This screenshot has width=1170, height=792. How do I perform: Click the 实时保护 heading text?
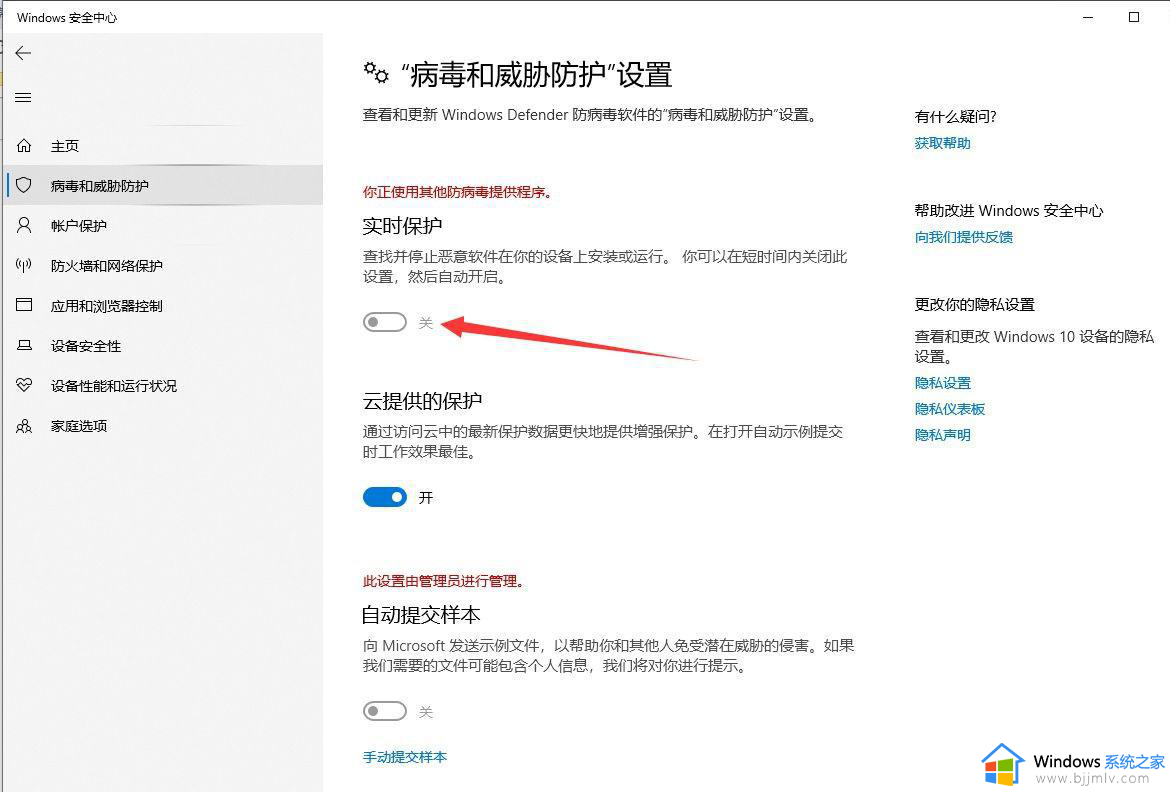tap(402, 225)
